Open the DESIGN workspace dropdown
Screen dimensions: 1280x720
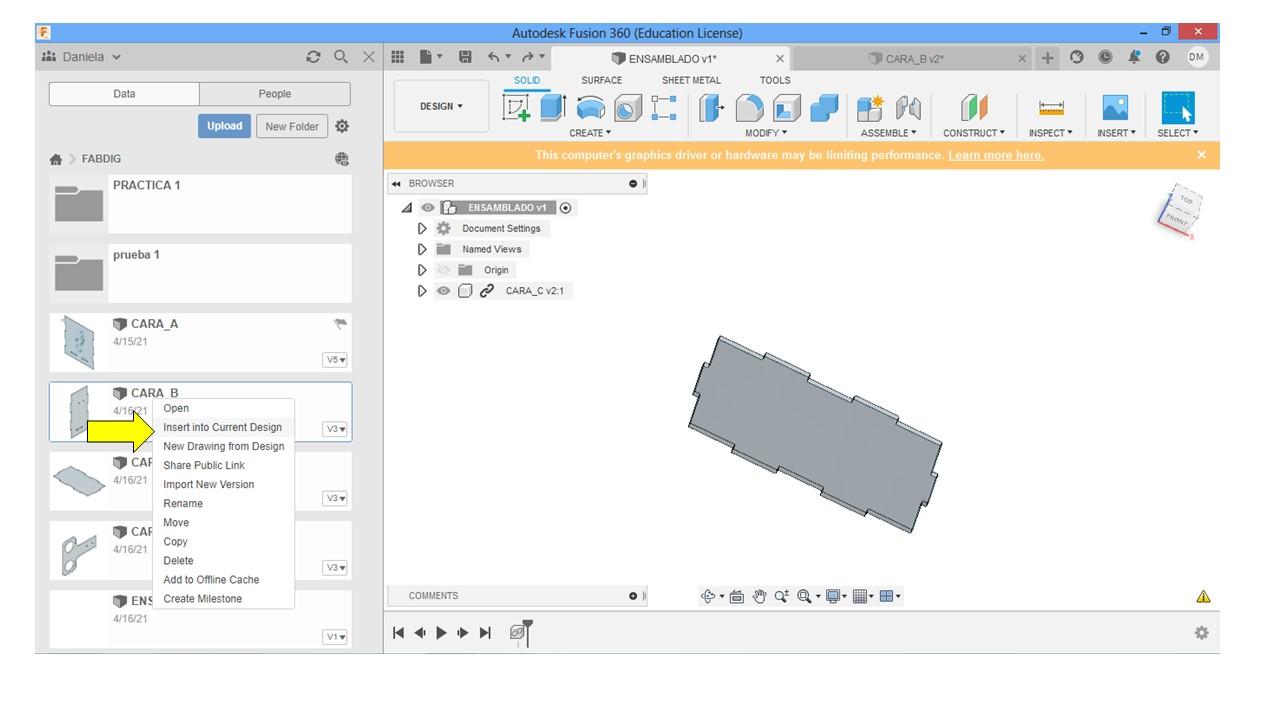(441, 106)
